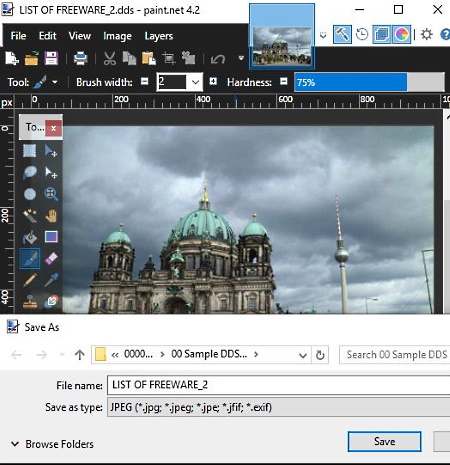Adjust the Hardness 75% slider
Image resolution: width=450 pixels, height=465 pixels.
tap(369, 82)
